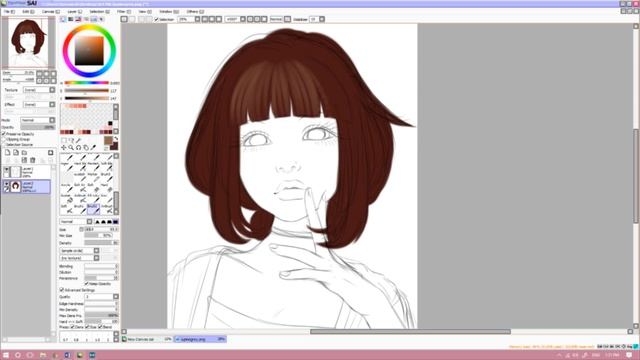Select the move tool
The width and height of the screenshot is (640, 360).
(x=64, y=147)
